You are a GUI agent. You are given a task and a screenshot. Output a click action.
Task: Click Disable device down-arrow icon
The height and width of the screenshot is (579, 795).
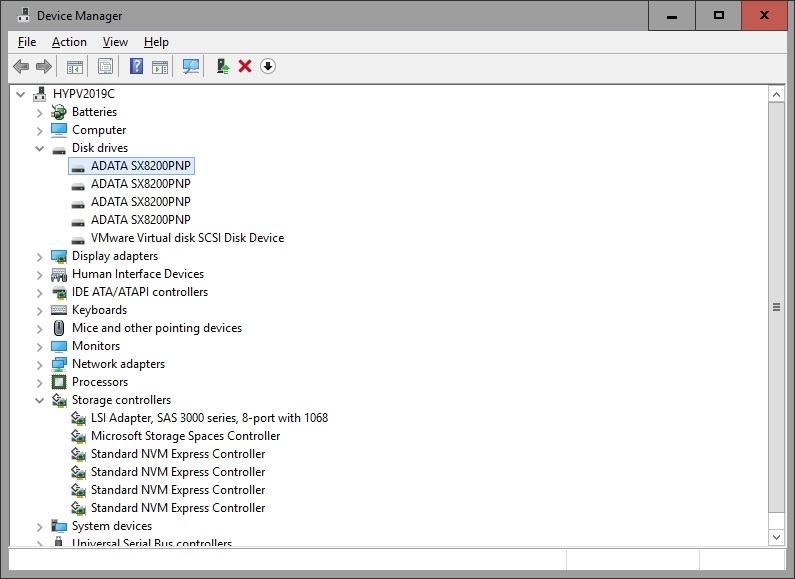268,66
